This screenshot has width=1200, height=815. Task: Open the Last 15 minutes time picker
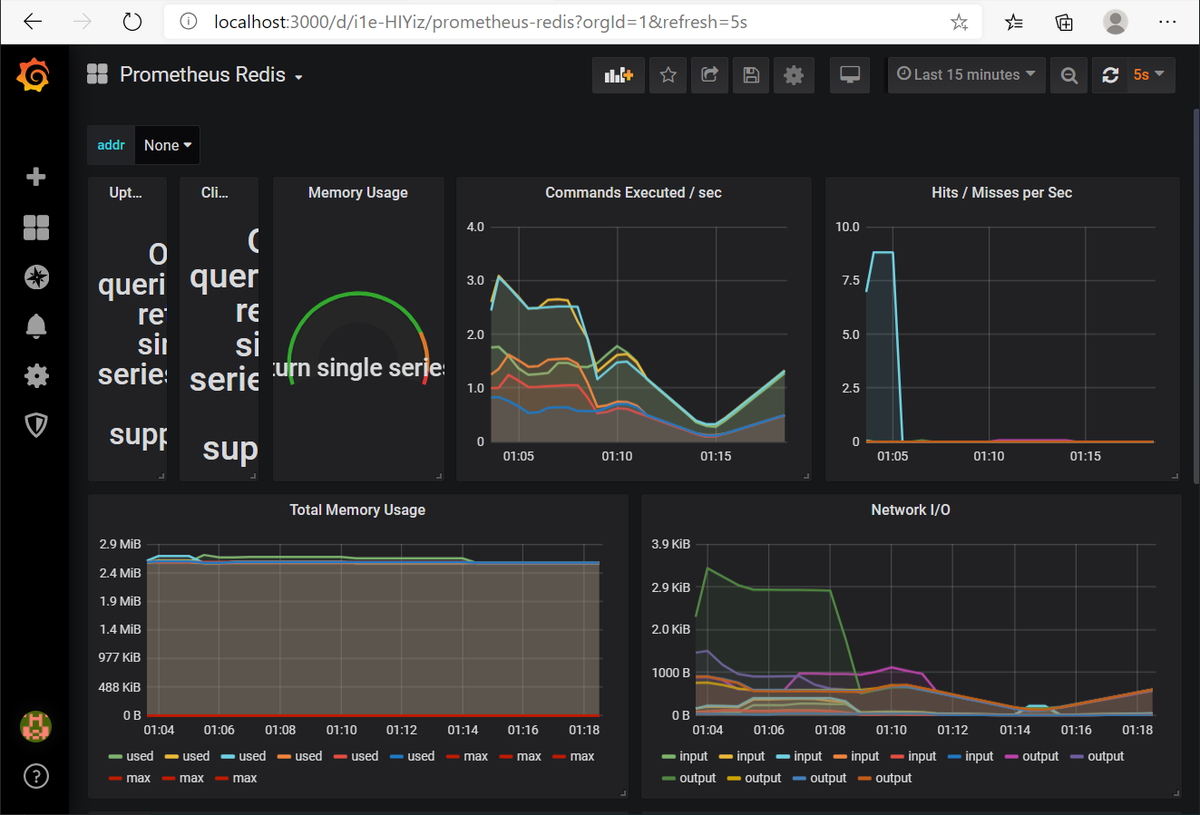point(966,75)
